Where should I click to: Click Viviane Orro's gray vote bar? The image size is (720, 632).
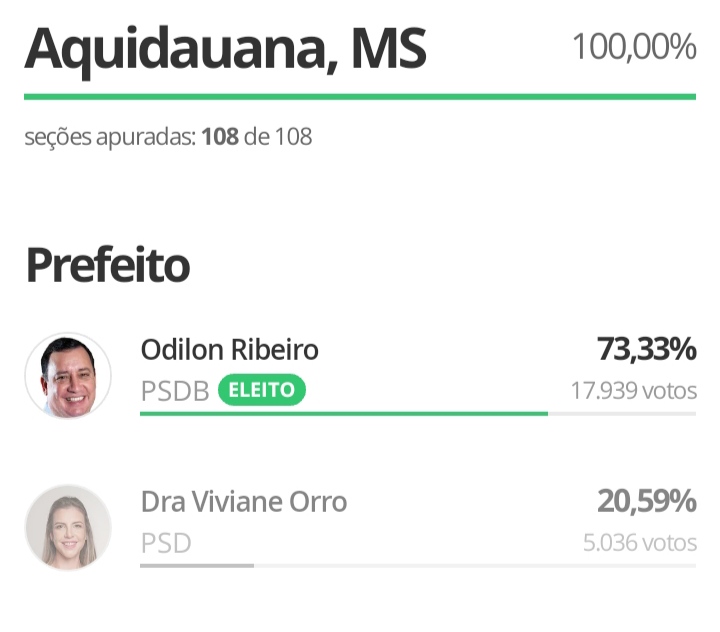[x=197, y=565]
